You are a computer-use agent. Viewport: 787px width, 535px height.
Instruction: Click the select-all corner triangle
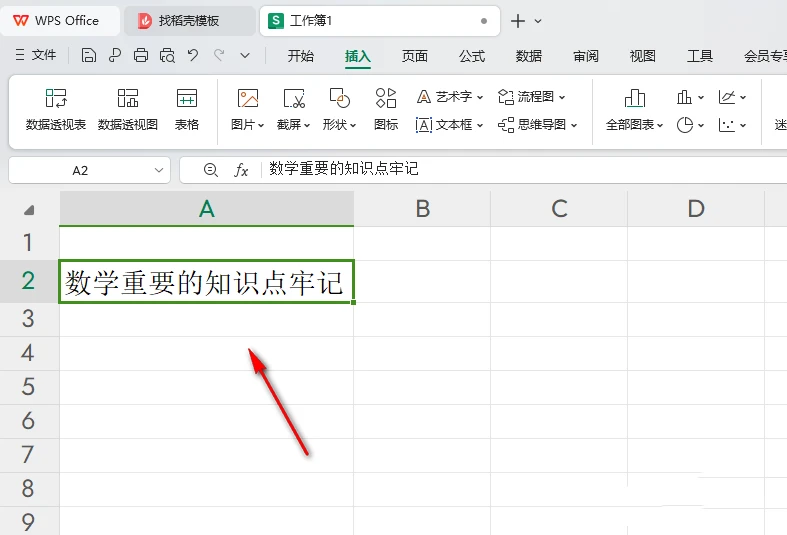[29, 209]
